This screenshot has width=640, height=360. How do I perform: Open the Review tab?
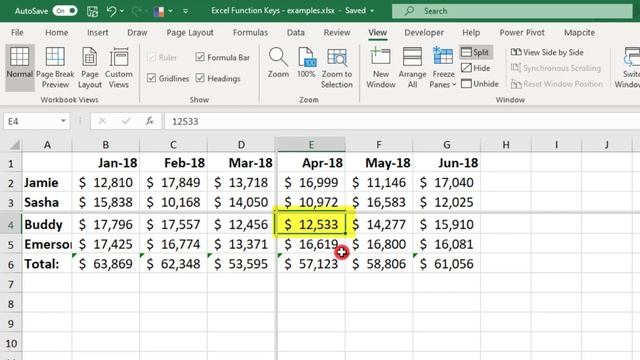pyautogui.click(x=337, y=33)
